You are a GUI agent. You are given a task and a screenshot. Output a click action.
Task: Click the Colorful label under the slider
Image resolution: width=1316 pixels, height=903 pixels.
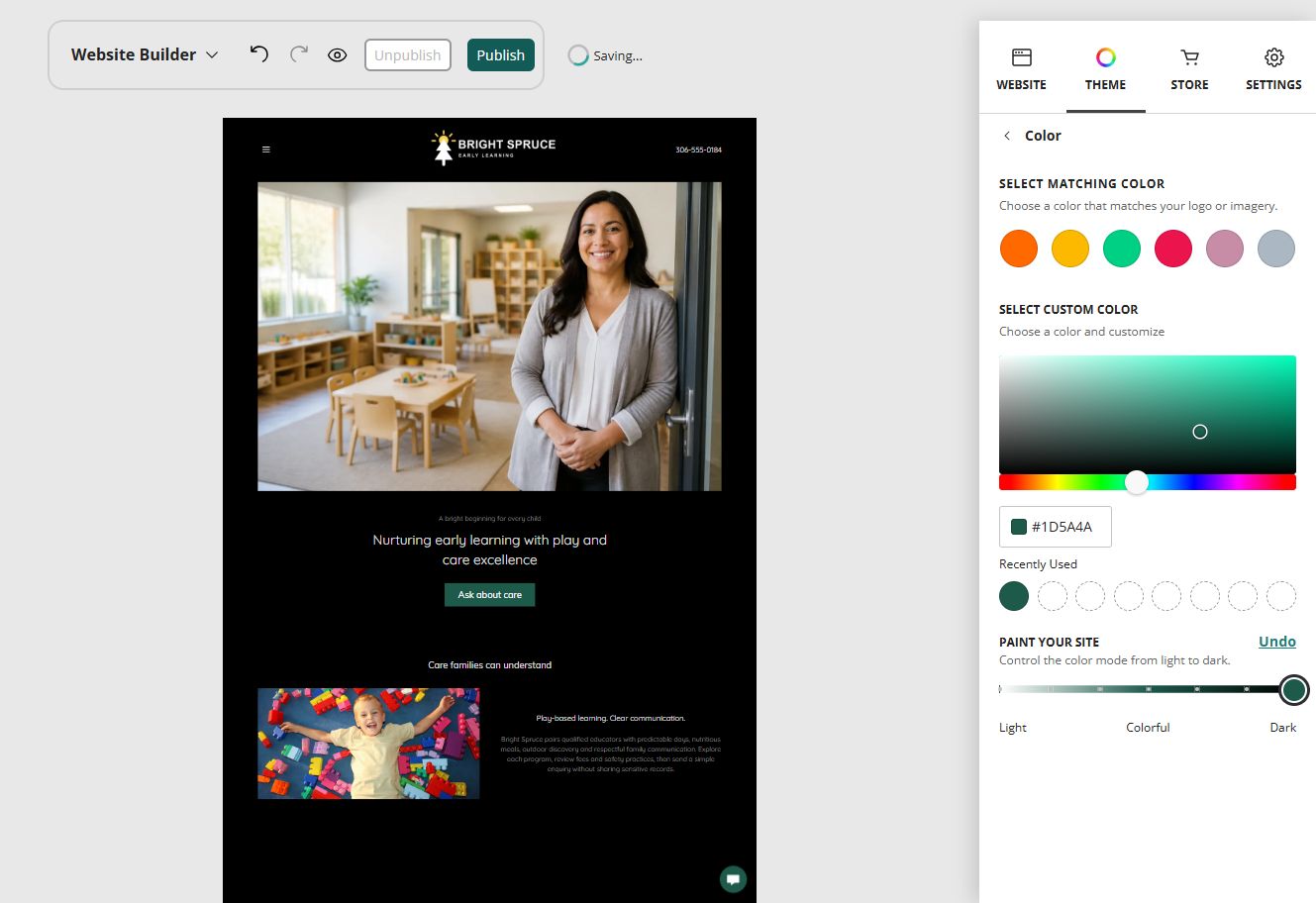(1148, 728)
